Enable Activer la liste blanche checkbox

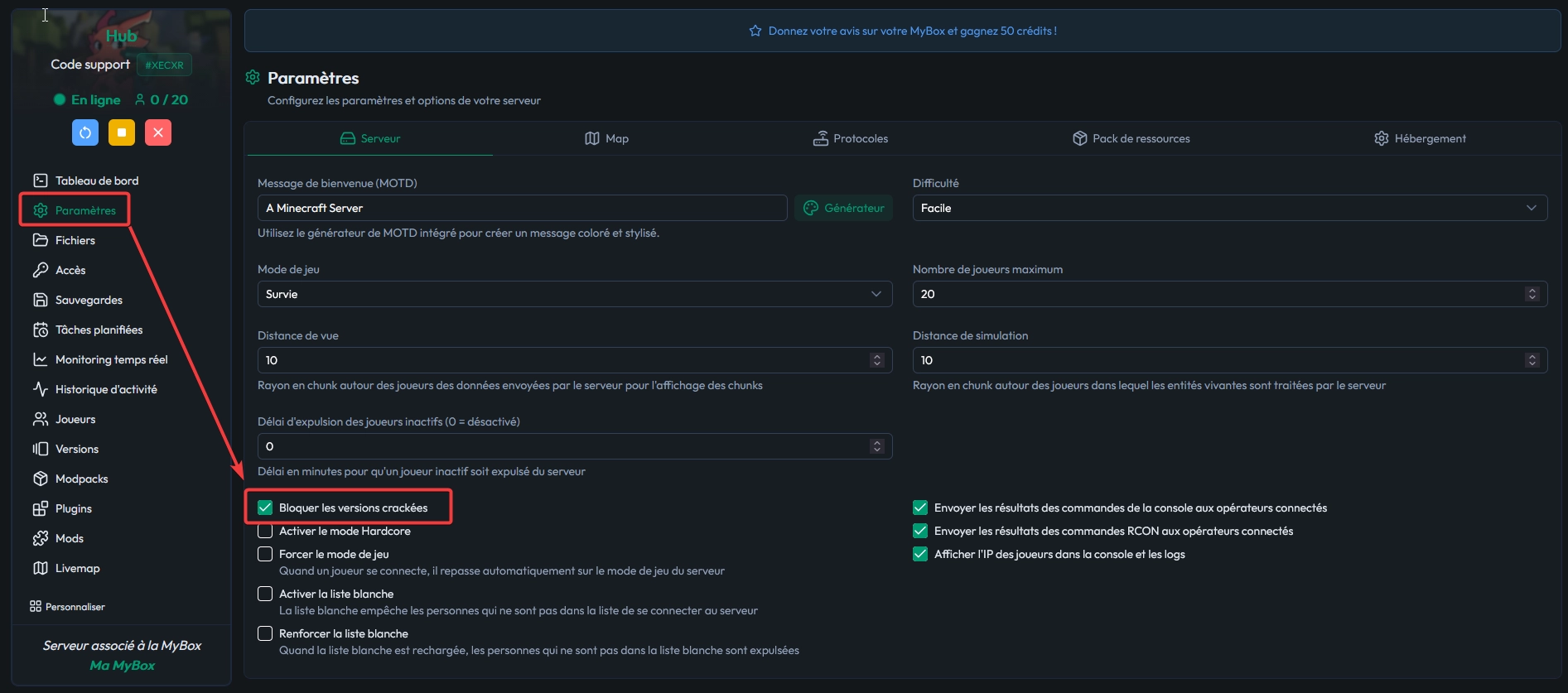[265, 594]
